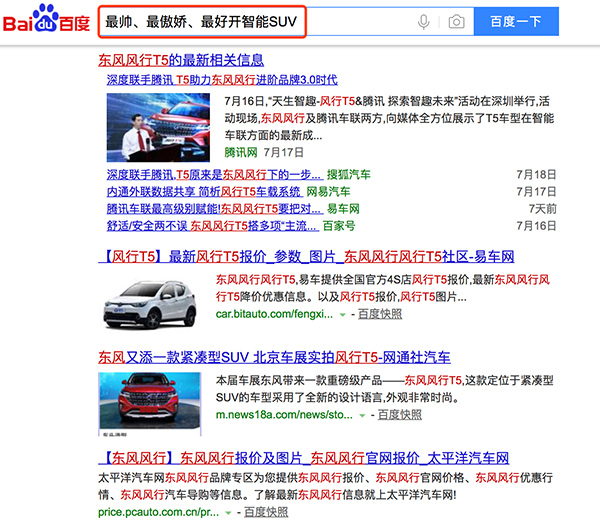Expand dropdown arrow next to price.pcauto.com.cn URL

coord(228,513)
